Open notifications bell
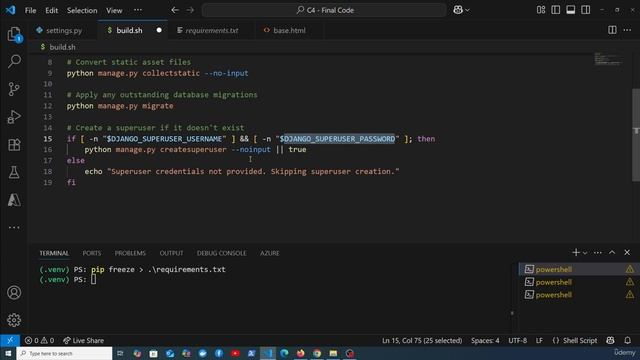This screenshot has width=640, height=360. pyautogui.click(x=627, y=340)
